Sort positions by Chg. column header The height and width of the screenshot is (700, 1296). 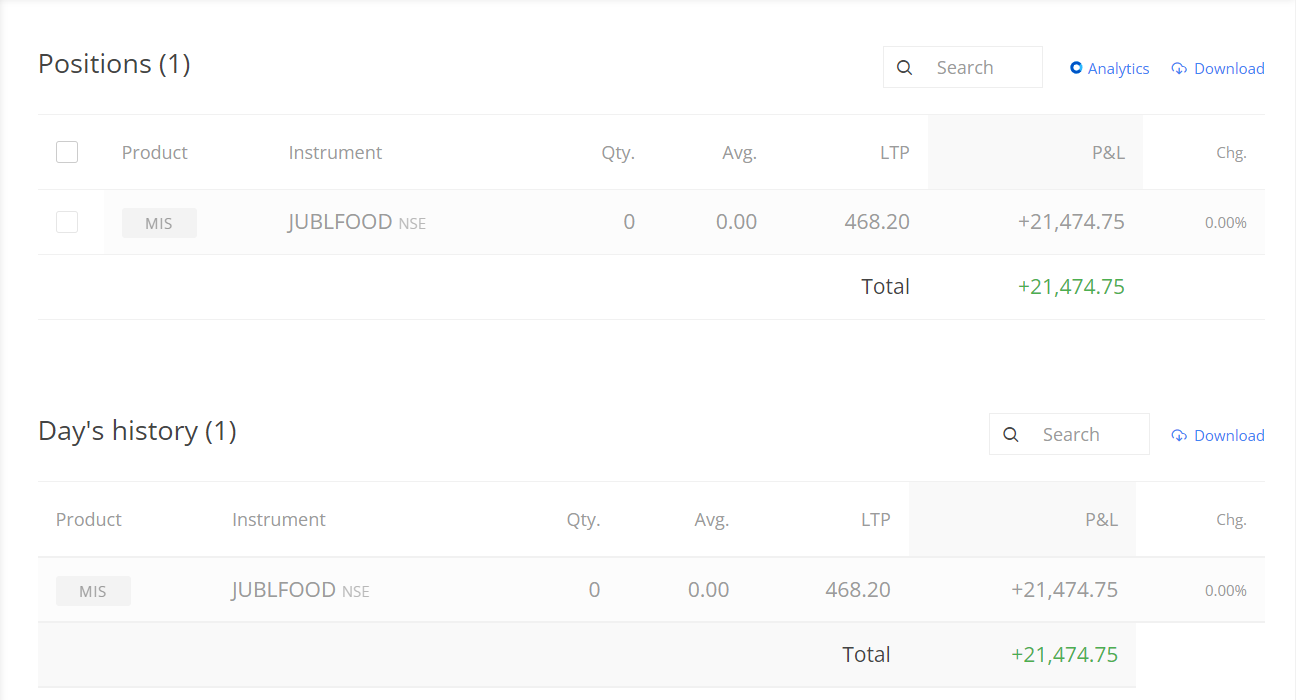(1231, 153)
